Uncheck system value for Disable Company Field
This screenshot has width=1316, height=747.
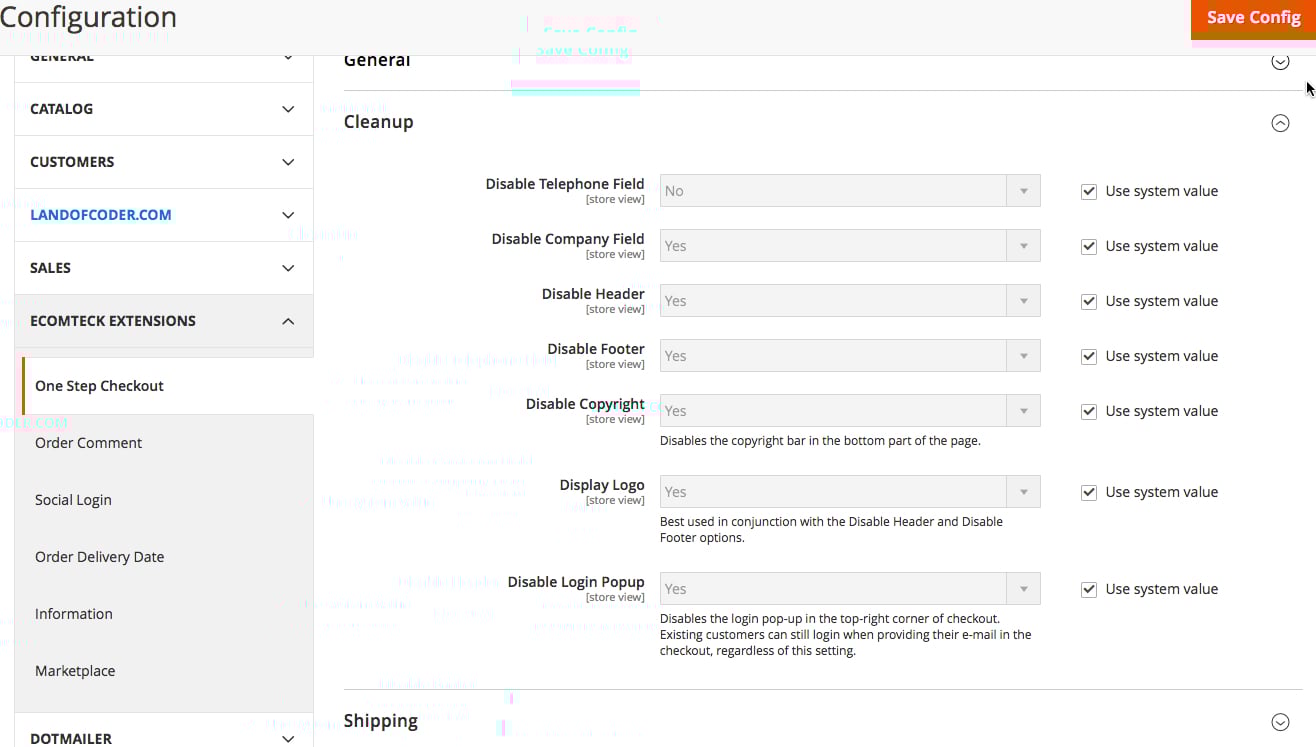[1089, 246]
